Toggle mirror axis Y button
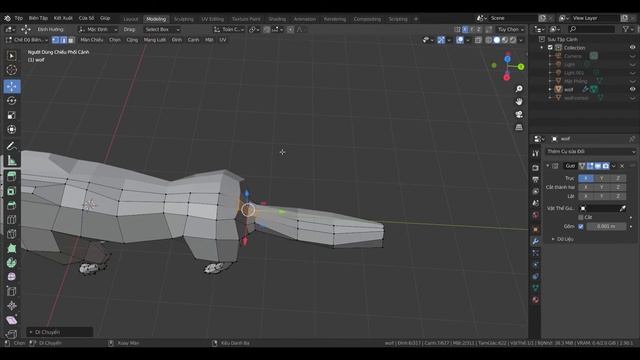The width and height of the screenshot is (640, 360). click(602, 178)
